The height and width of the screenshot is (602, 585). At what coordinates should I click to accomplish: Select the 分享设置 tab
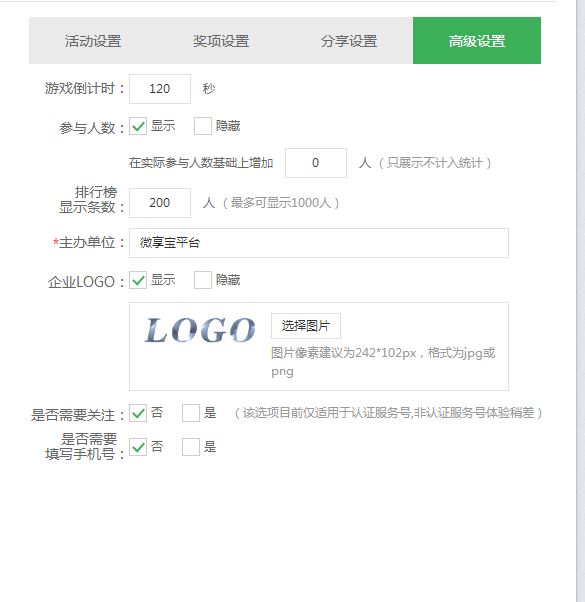(x=349, y=41)
